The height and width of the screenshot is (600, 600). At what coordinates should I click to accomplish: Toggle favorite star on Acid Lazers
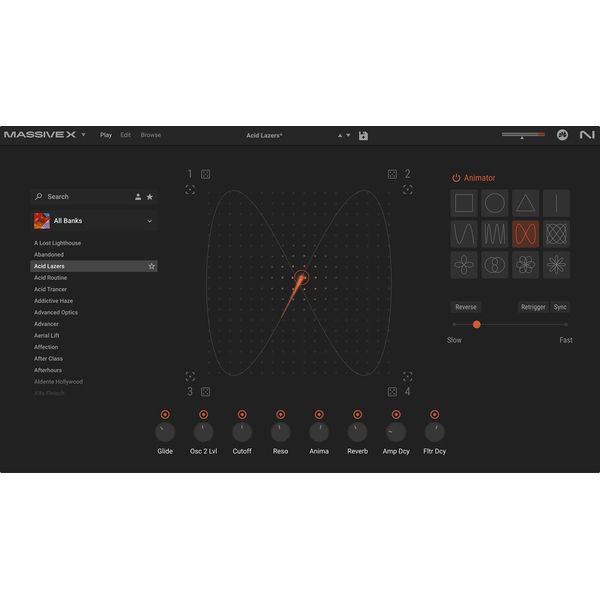[x=152, y=266]
